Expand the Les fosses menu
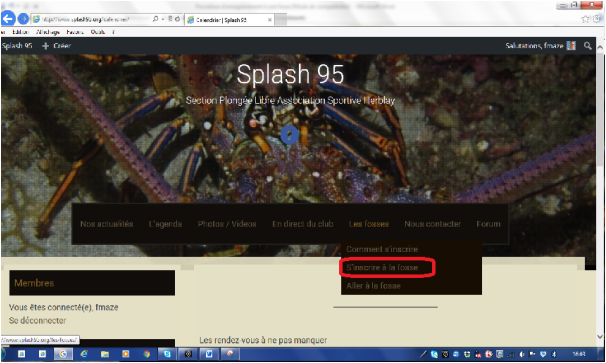The height and width of the screenshot is (363, 606). pyautogui.click(x=369, y=224)
